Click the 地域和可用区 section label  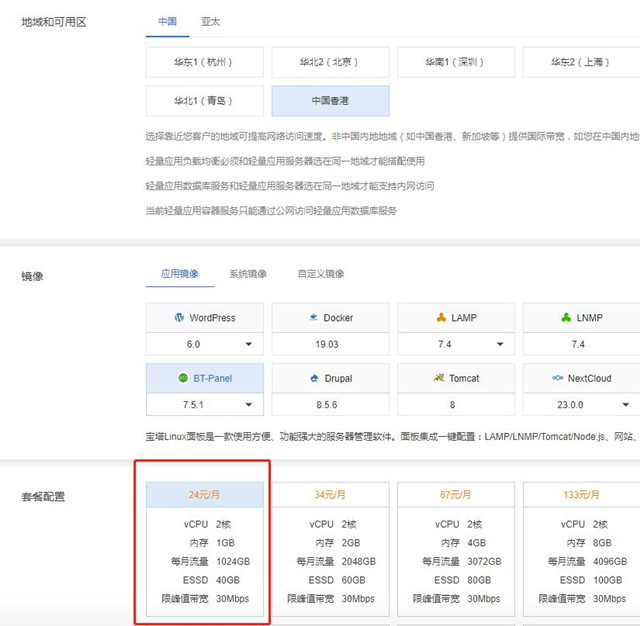point(54,22)
